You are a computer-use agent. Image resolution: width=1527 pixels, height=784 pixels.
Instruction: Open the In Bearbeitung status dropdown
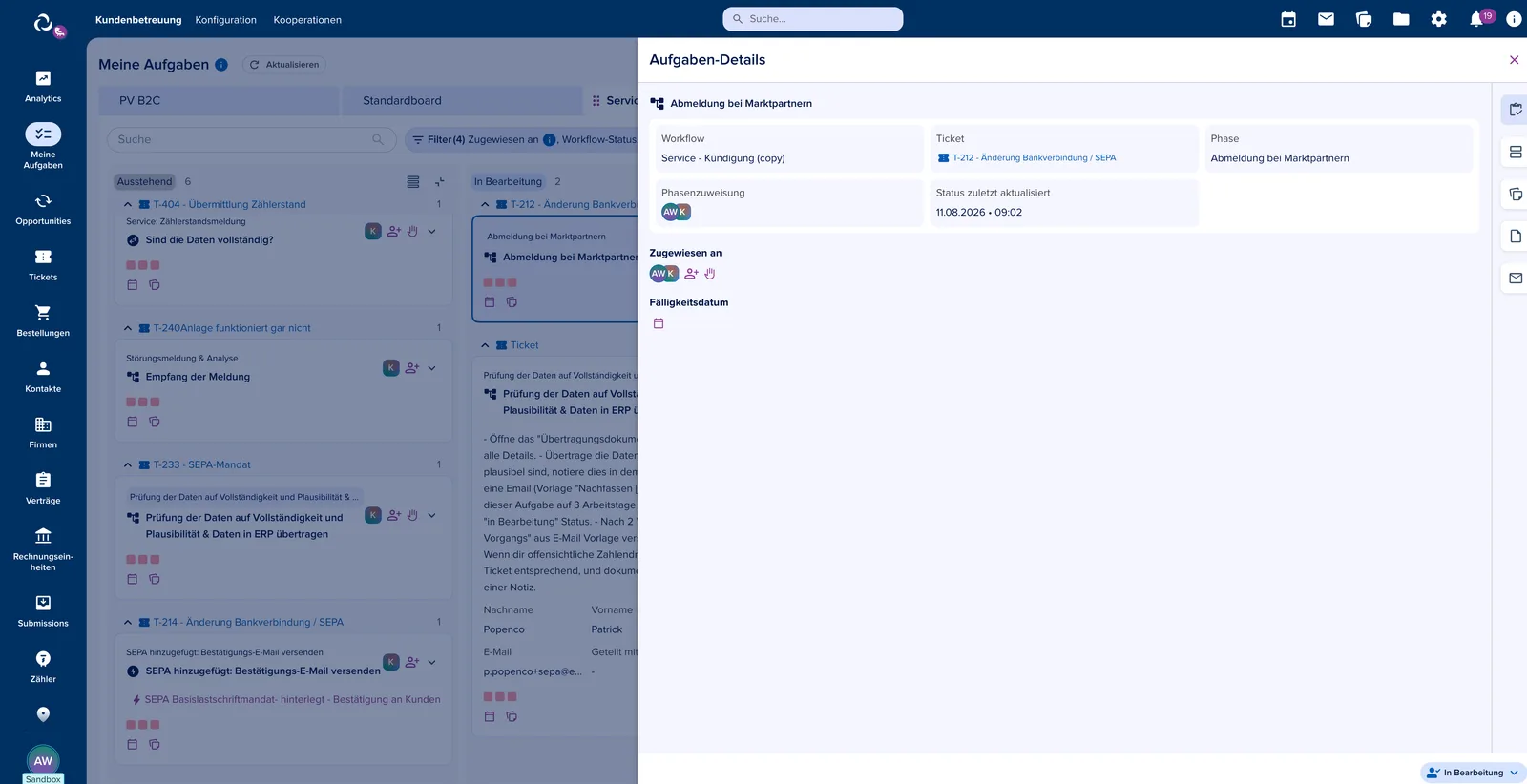(1474, 773)
